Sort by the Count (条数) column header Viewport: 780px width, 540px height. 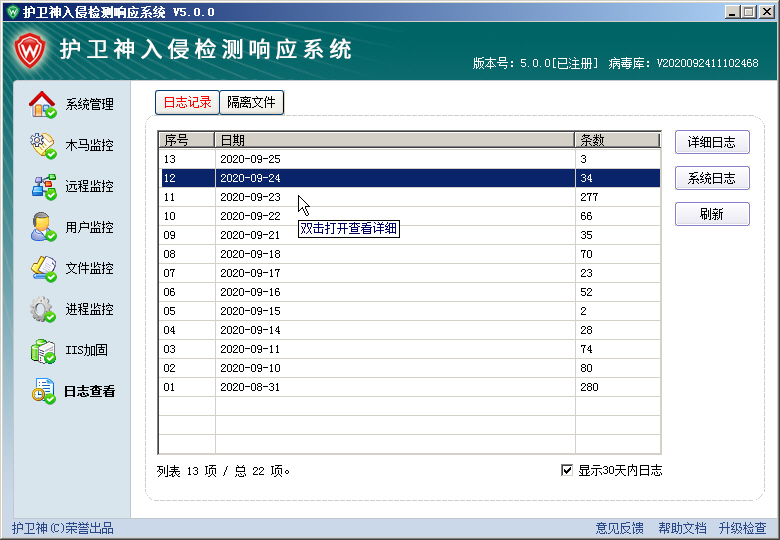(617, 140)
